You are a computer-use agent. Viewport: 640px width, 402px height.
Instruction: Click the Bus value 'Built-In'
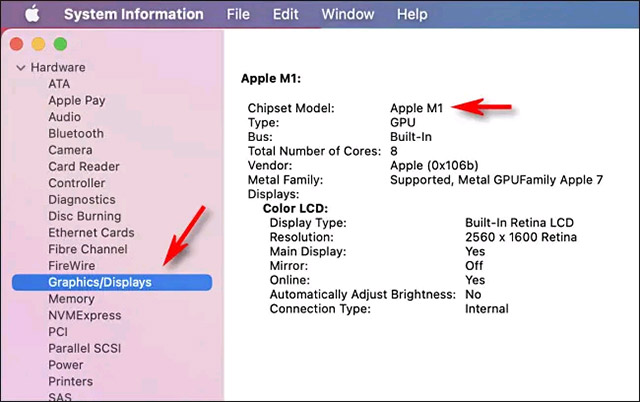point(411,137)
